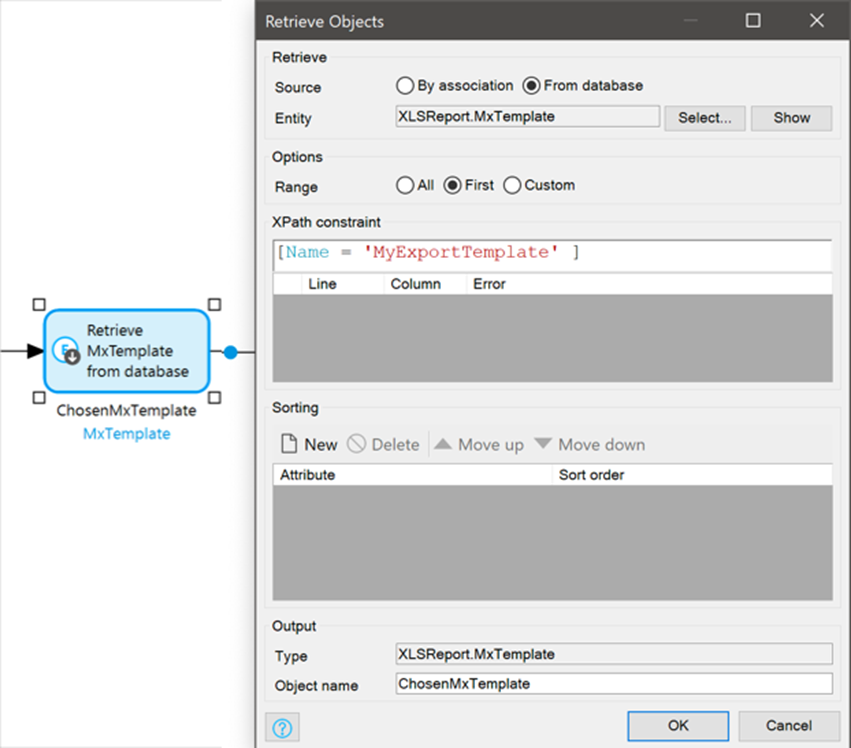Screen dimensions: 851x748
Task: Open help via the question mark icon
Action: 282,727
